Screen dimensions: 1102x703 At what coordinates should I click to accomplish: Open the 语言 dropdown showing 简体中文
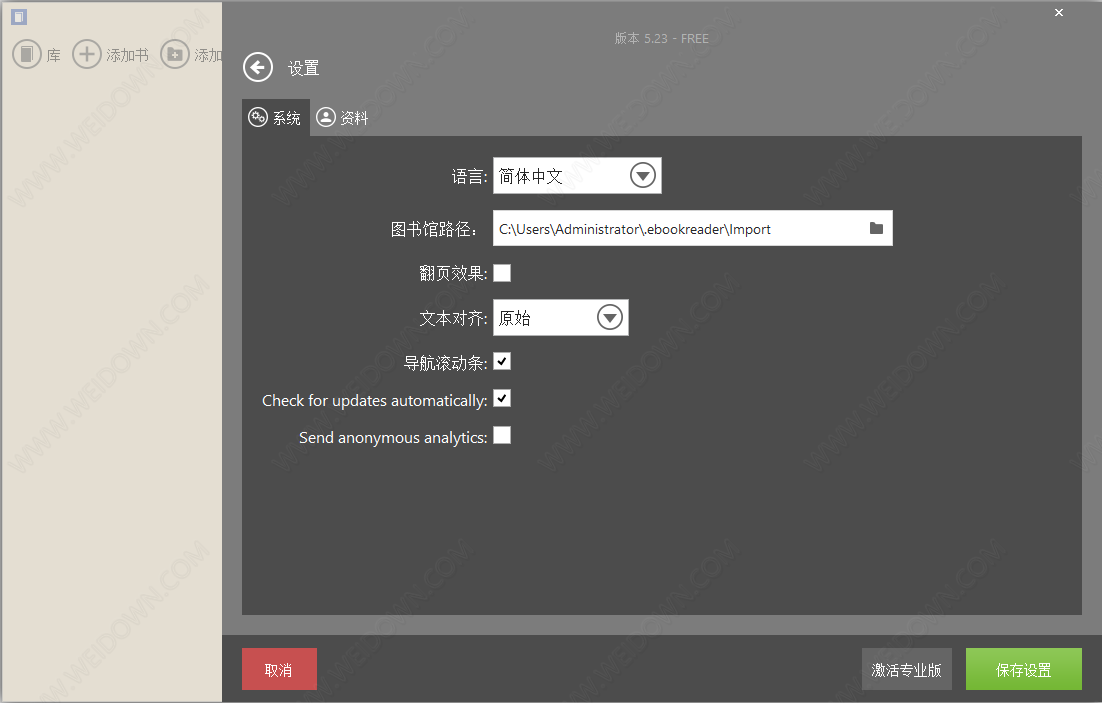642,176
